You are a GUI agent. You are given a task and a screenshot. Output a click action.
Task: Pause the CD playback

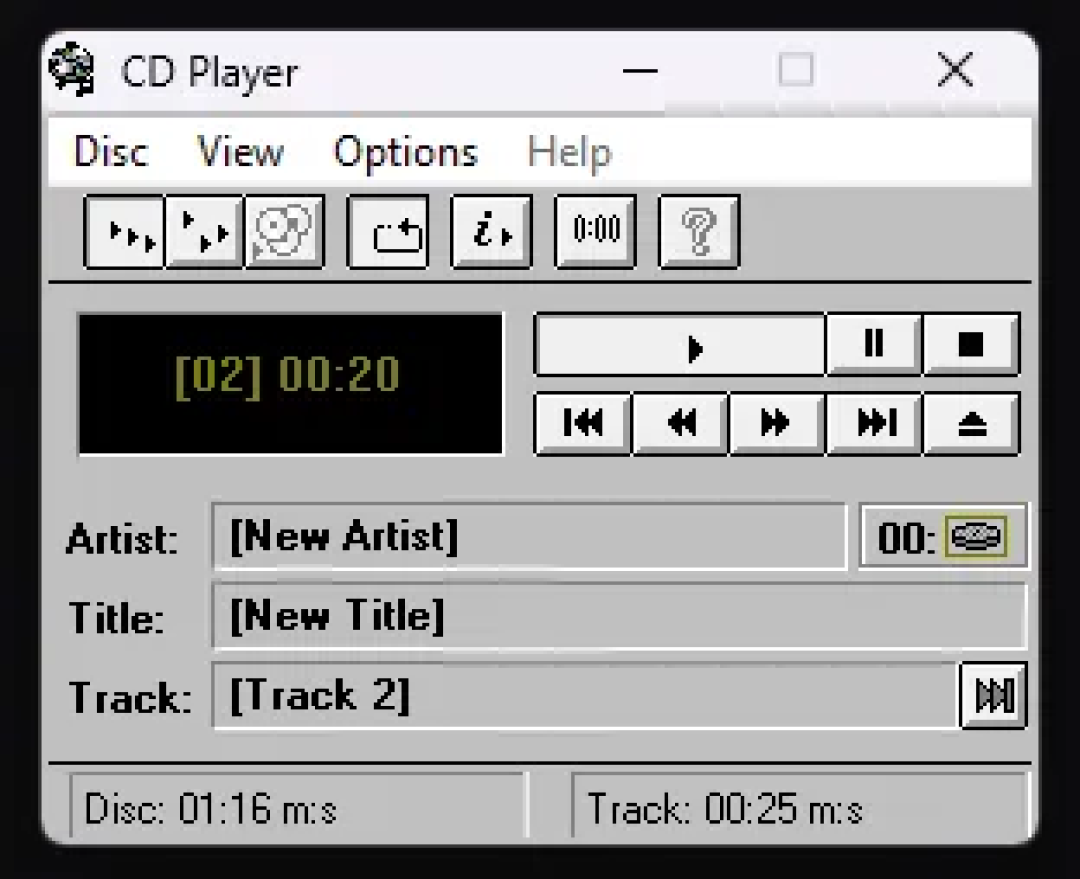tap(874, 344)
